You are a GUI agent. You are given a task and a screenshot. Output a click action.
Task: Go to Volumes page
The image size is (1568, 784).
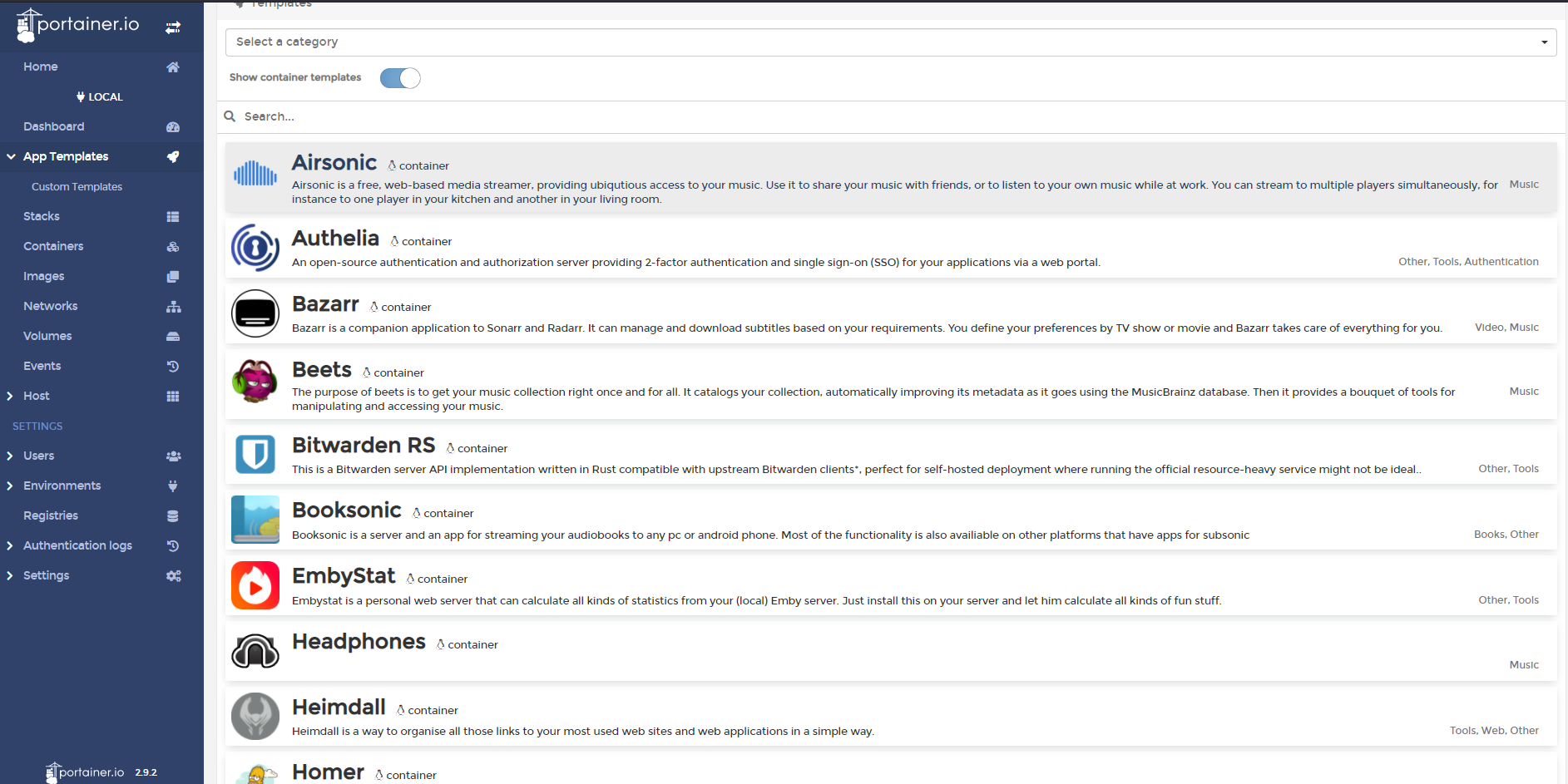(x=47, y=336)
